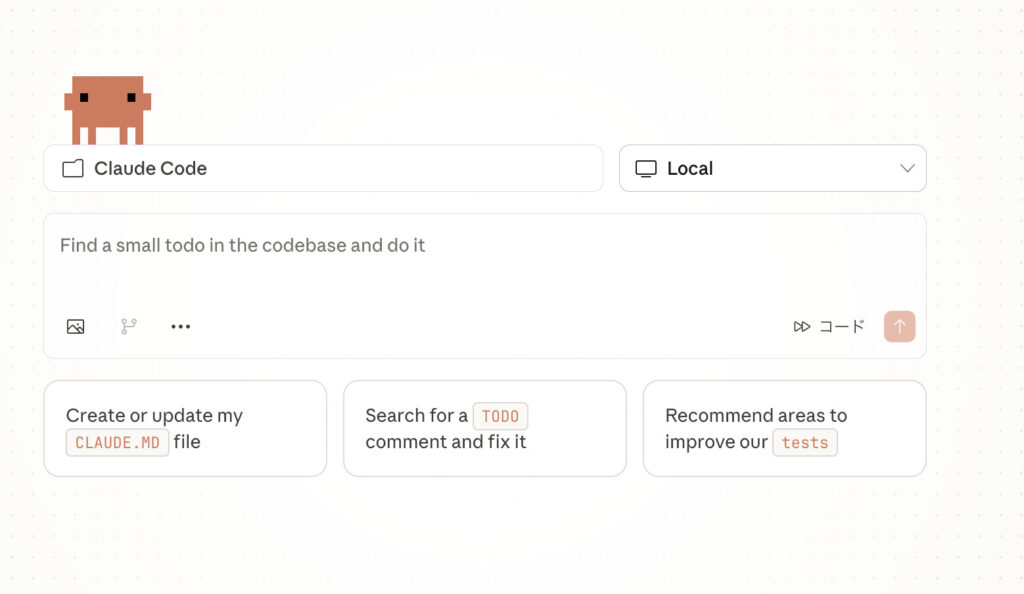
Task: Click the tests code chip
Action: click(805, 442)
